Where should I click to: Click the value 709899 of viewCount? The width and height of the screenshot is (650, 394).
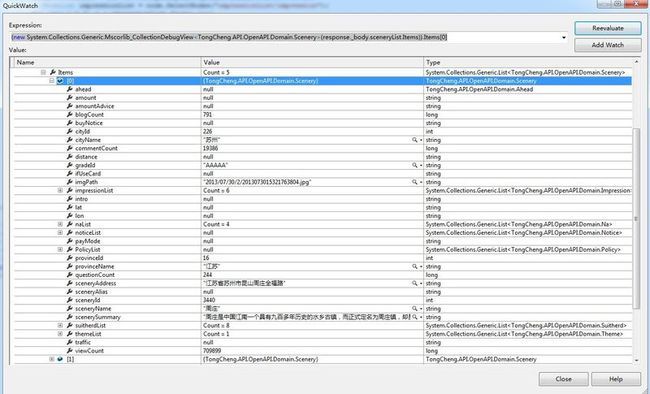[x=212, y=350]
